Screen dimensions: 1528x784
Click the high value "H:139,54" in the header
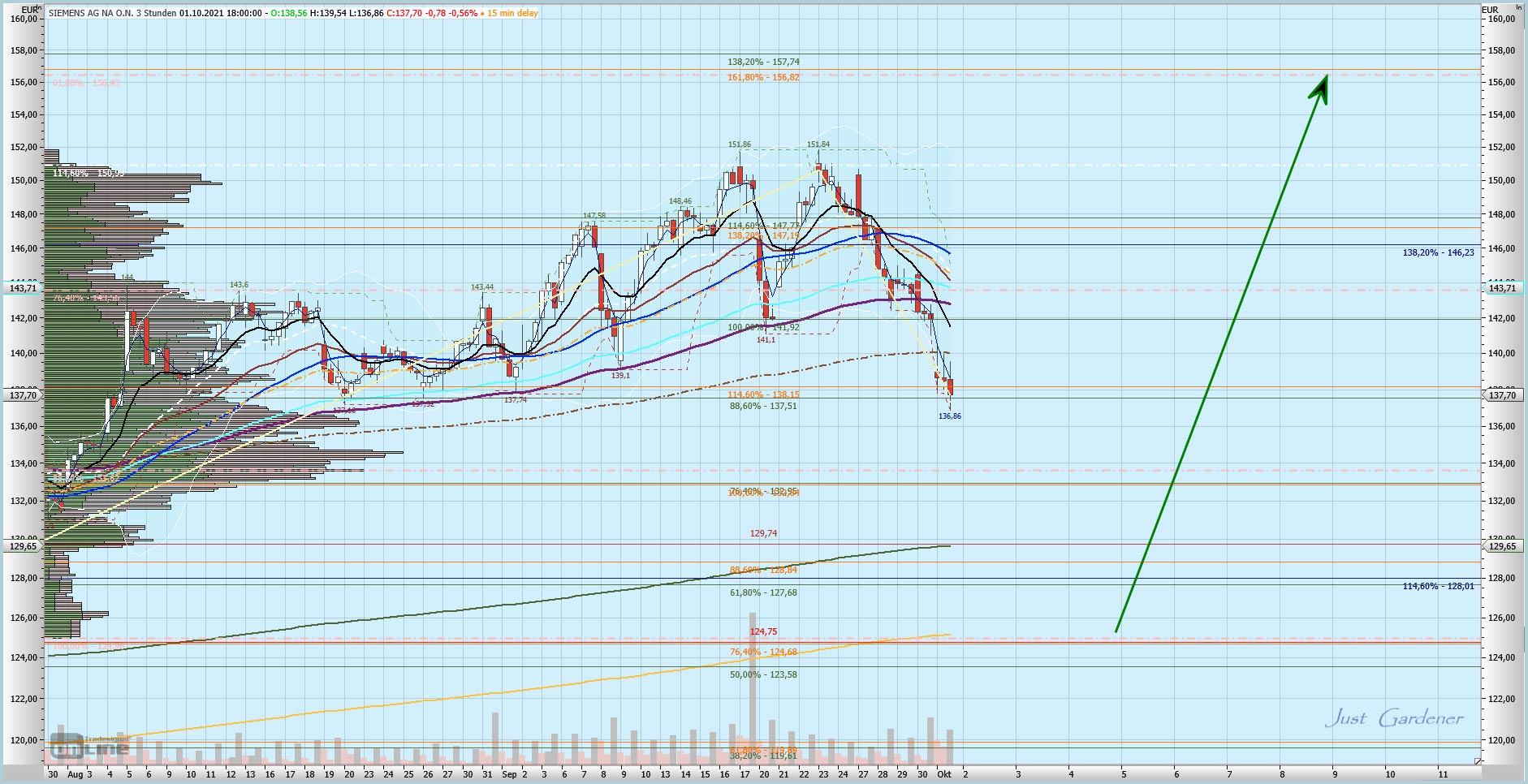[x=328, y=13]
